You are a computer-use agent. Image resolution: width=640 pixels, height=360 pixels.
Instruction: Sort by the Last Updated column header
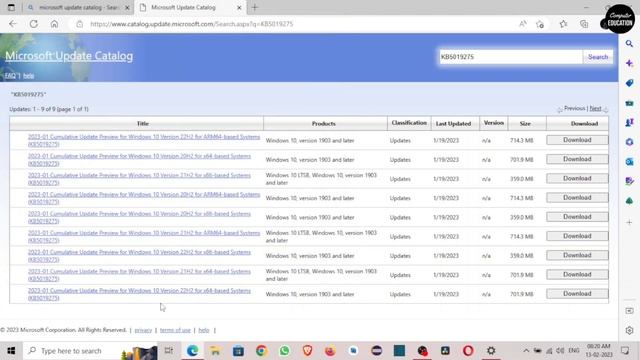[453, 123]
